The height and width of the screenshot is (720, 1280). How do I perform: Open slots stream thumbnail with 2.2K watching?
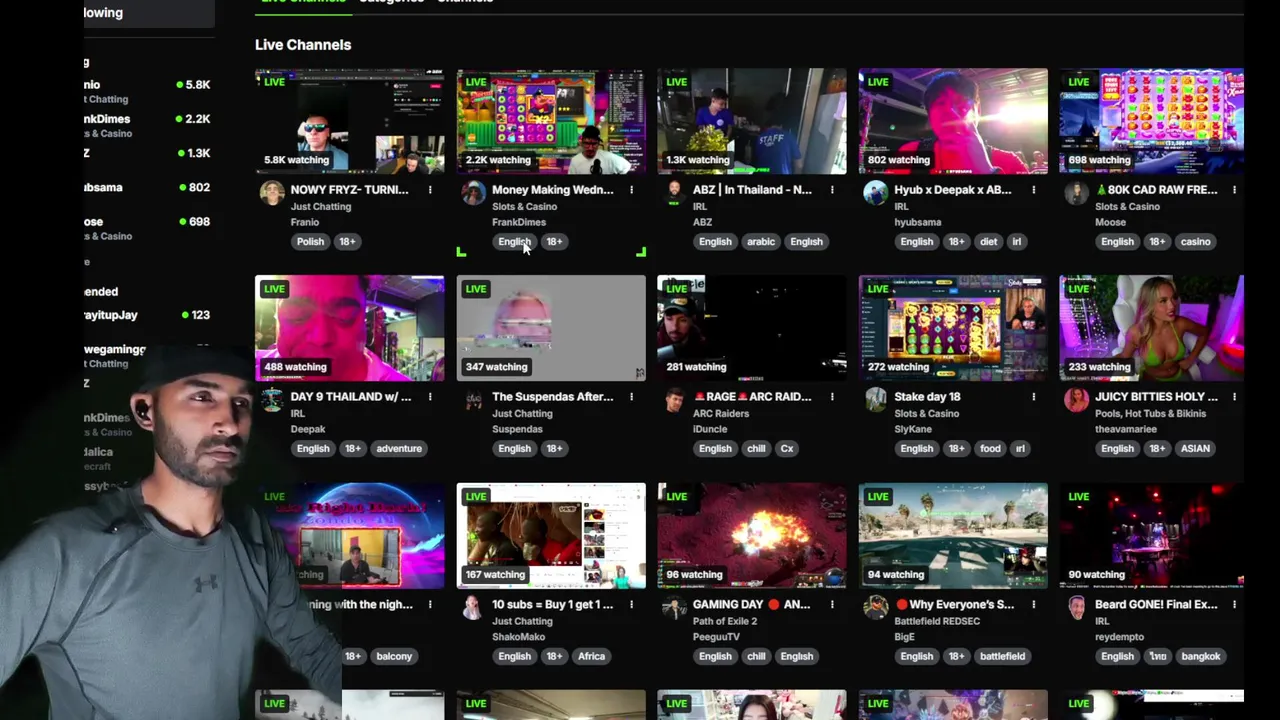[x=551, y=121]
